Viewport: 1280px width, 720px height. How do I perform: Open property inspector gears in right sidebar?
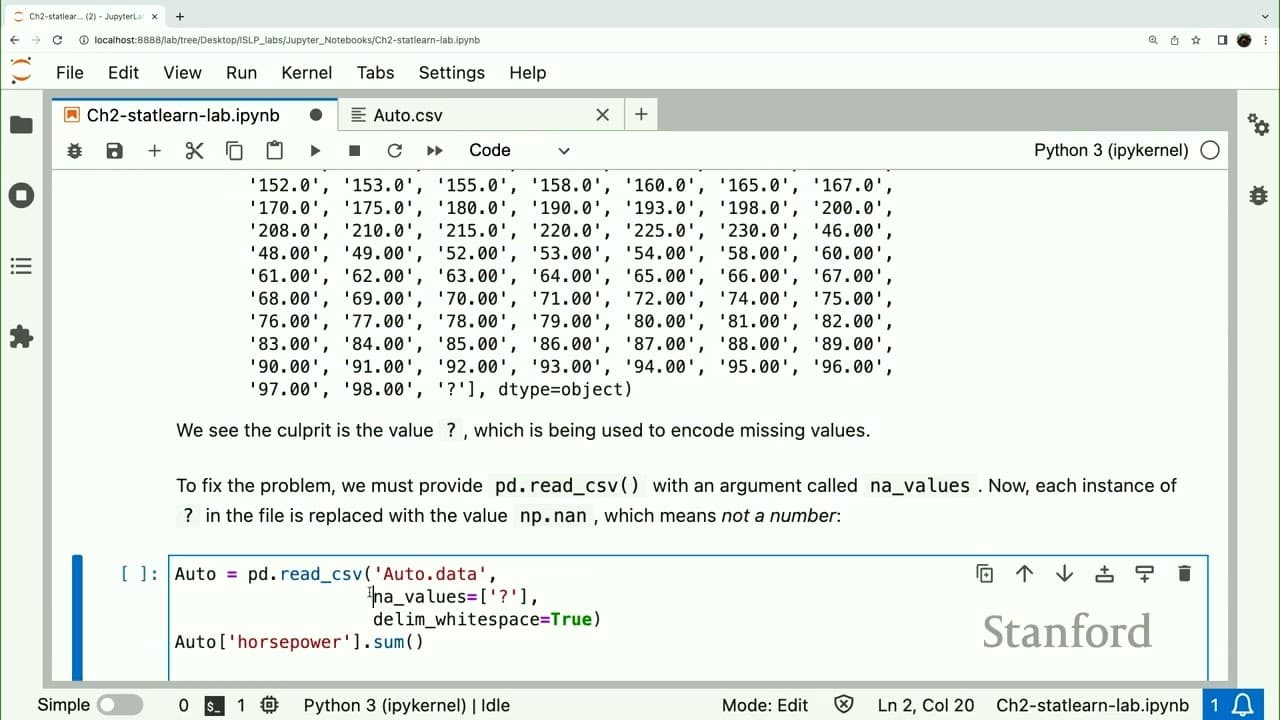point(1259,124)
